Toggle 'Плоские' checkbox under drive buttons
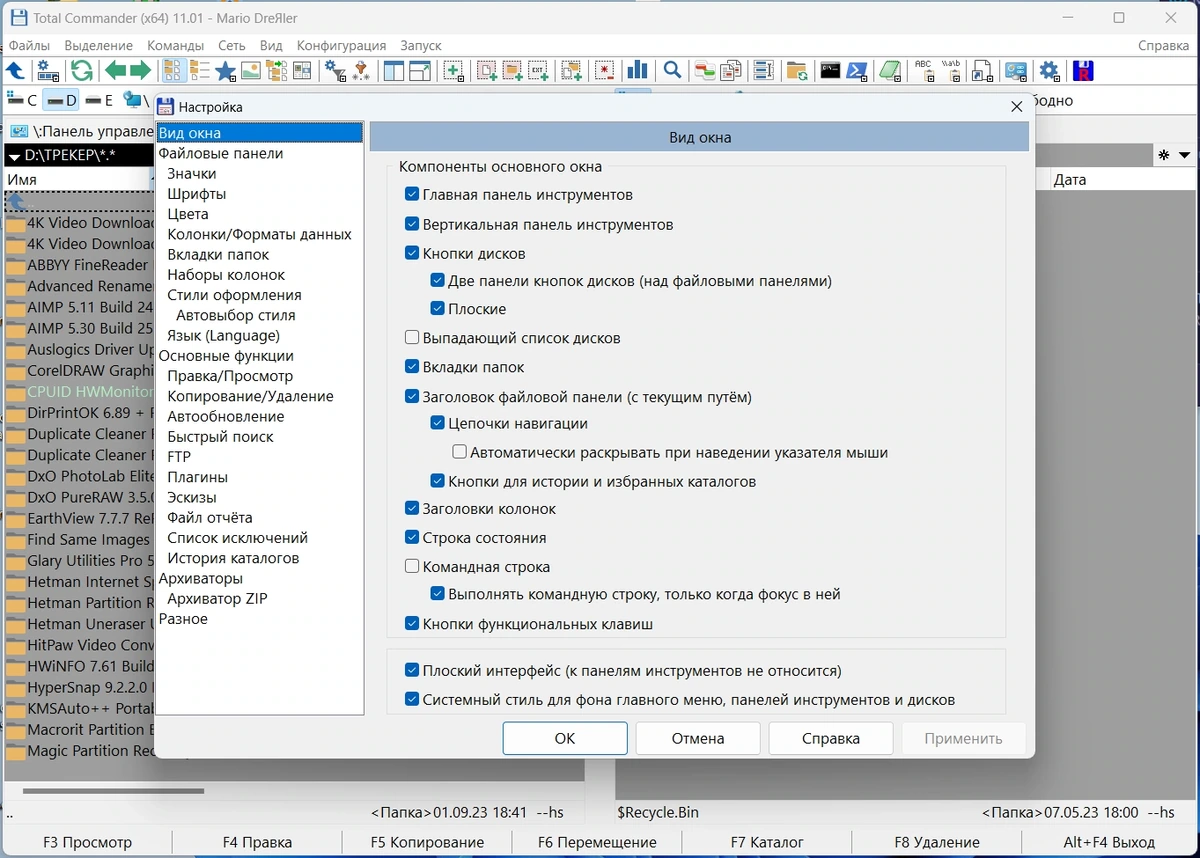This screenshot has width=1200, height=858. tap(438, 309)
